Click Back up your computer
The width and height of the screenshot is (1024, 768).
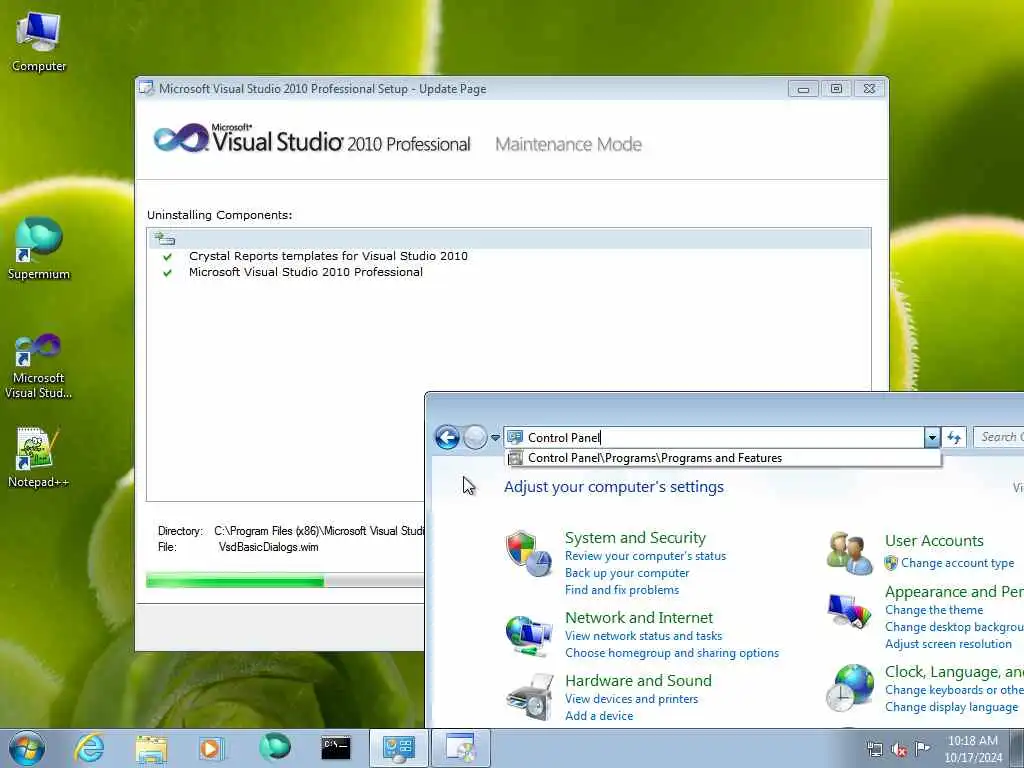627,573
